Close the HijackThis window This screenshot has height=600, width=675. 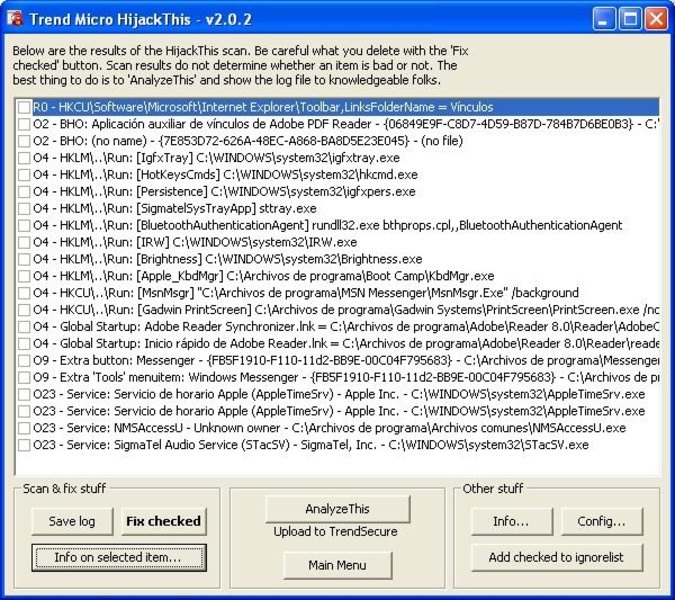click(x=656, y=19)
